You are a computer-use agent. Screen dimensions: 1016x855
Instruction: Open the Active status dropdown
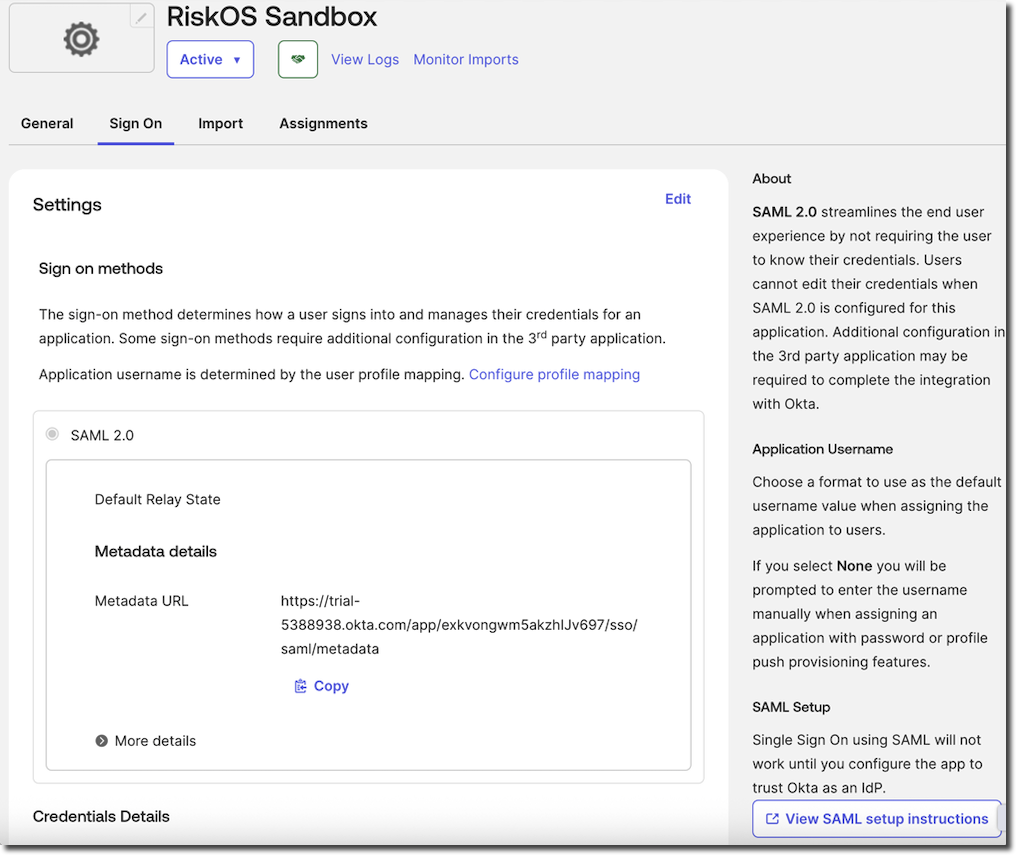point(210,59)
